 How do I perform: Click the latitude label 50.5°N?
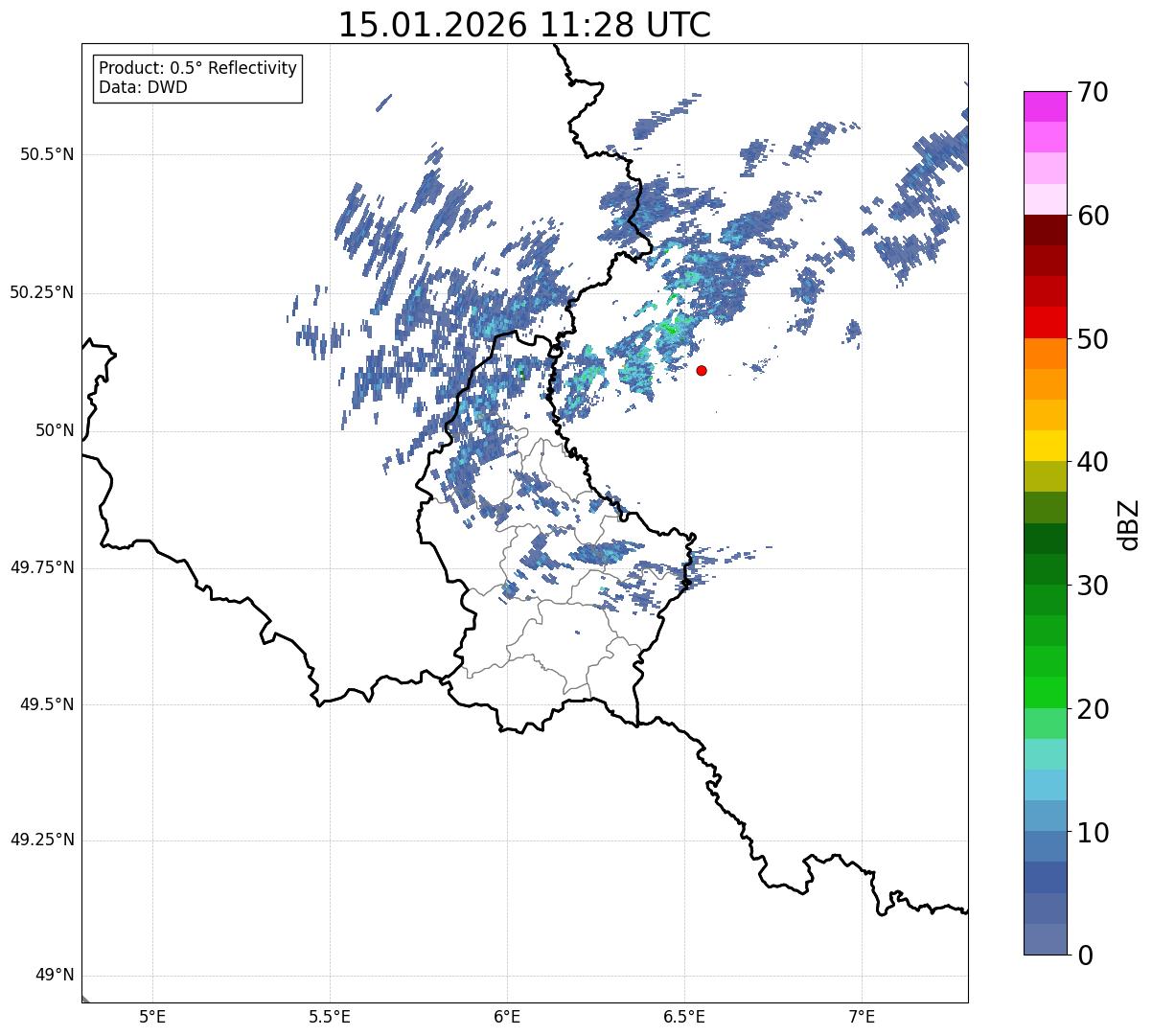[47, 154]
